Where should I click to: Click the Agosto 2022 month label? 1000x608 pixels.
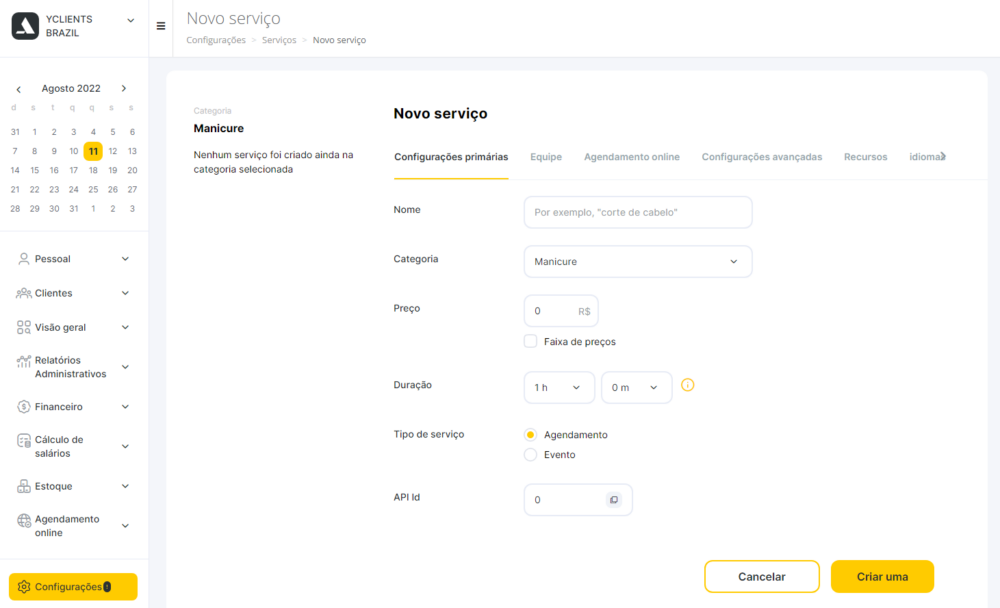(71, 89)
